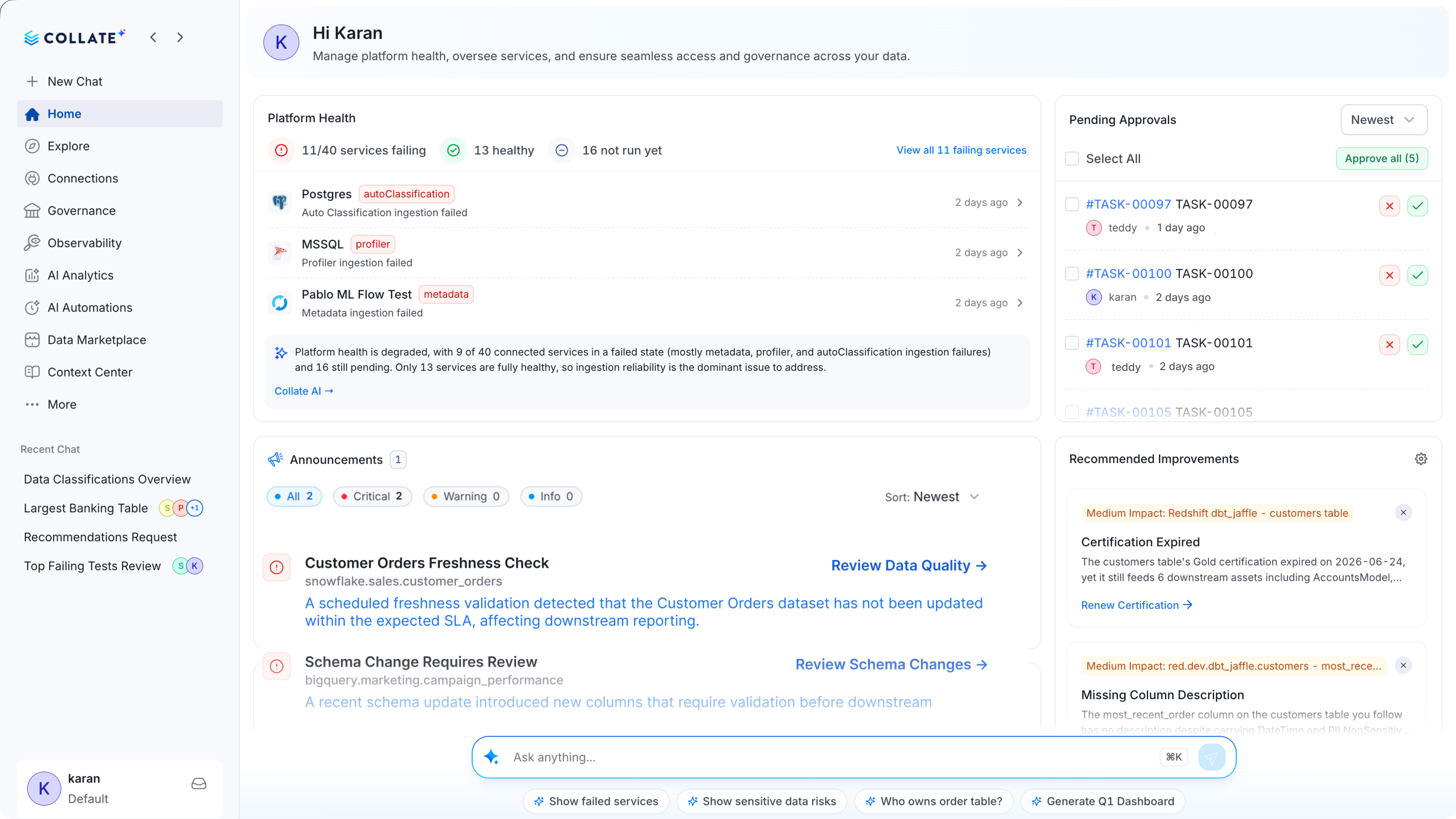Dismiss the Missing Column Description card
Screen dimensions: 1456x819
1403,665
